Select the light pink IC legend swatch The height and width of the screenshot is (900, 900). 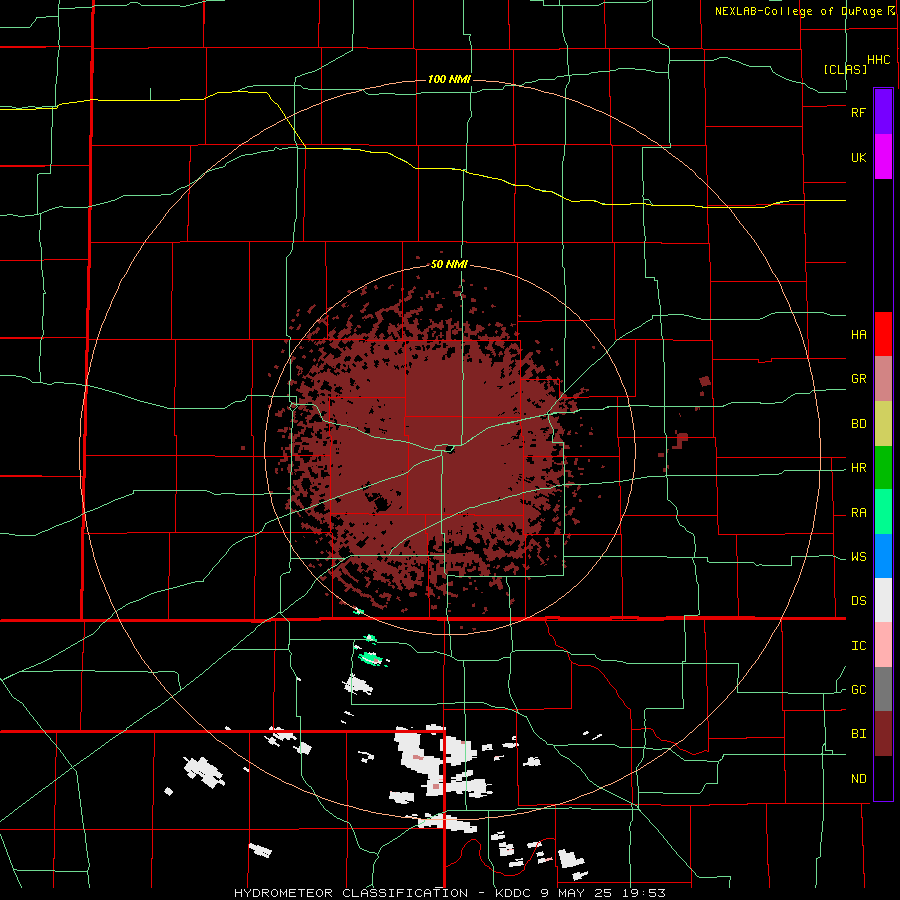point(883,645)
